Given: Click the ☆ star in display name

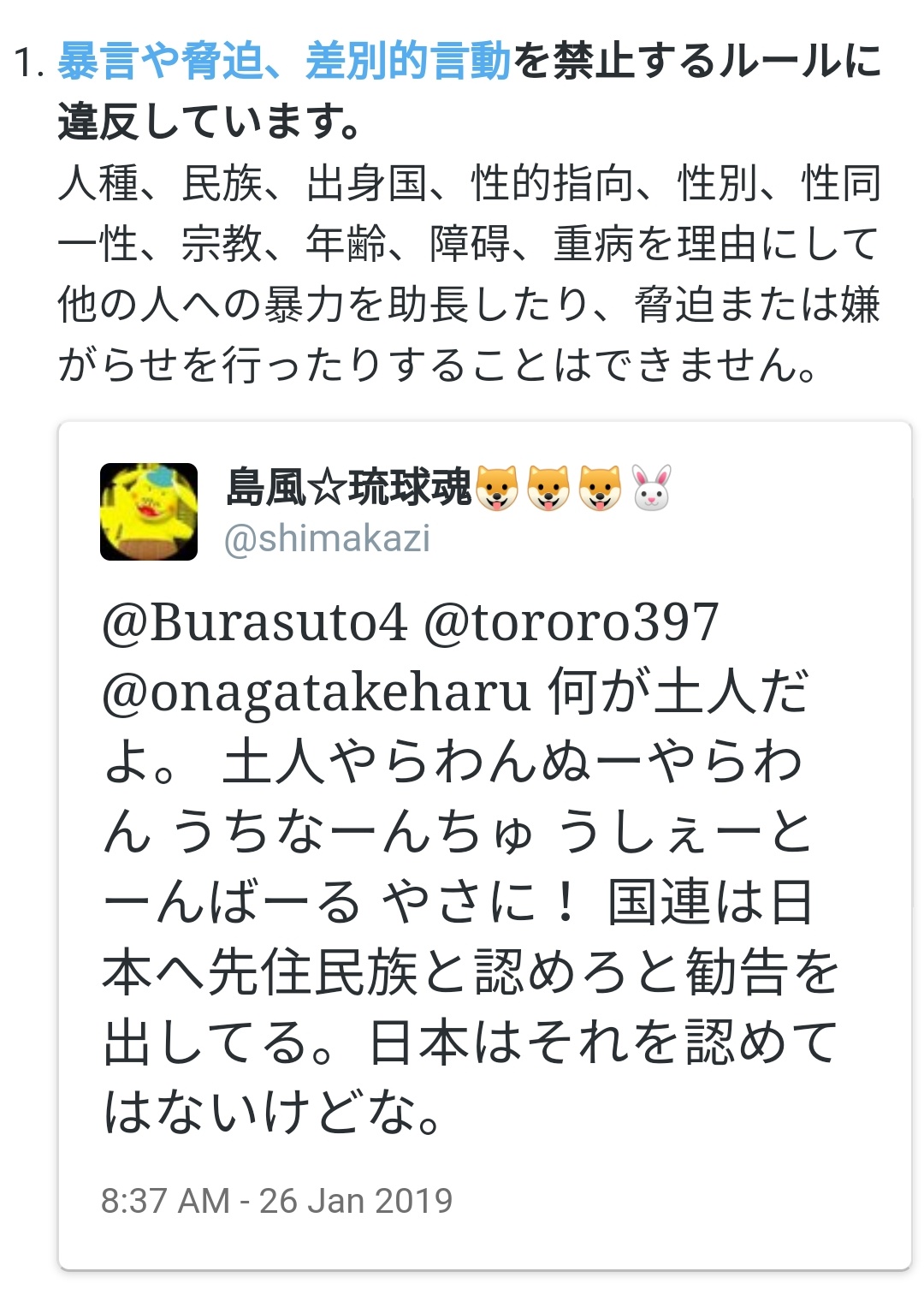Looking at the screenshot, I should coord(327,488).
